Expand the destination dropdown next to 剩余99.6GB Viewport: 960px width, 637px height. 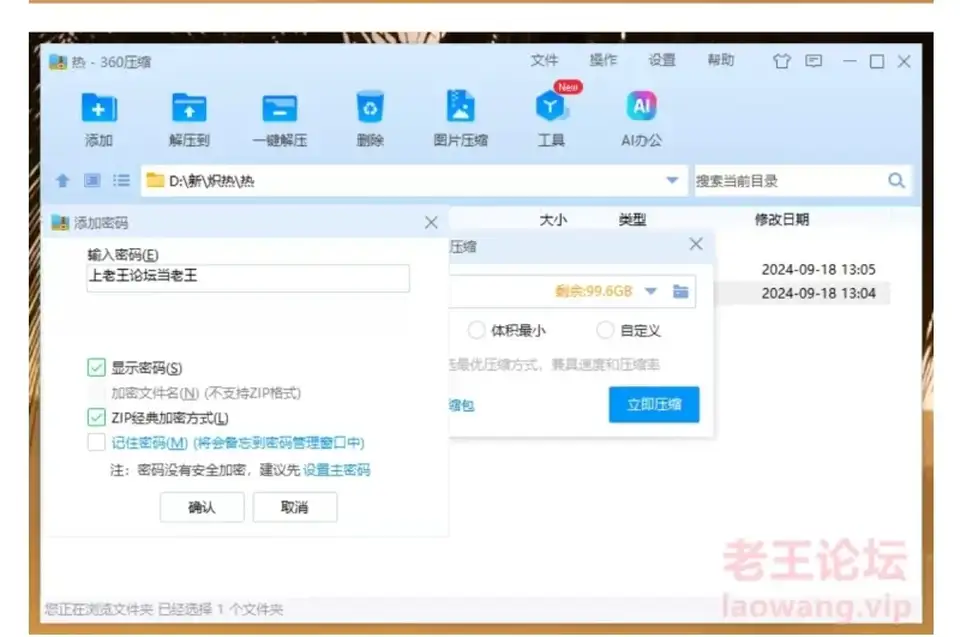(x=651, y=291)
